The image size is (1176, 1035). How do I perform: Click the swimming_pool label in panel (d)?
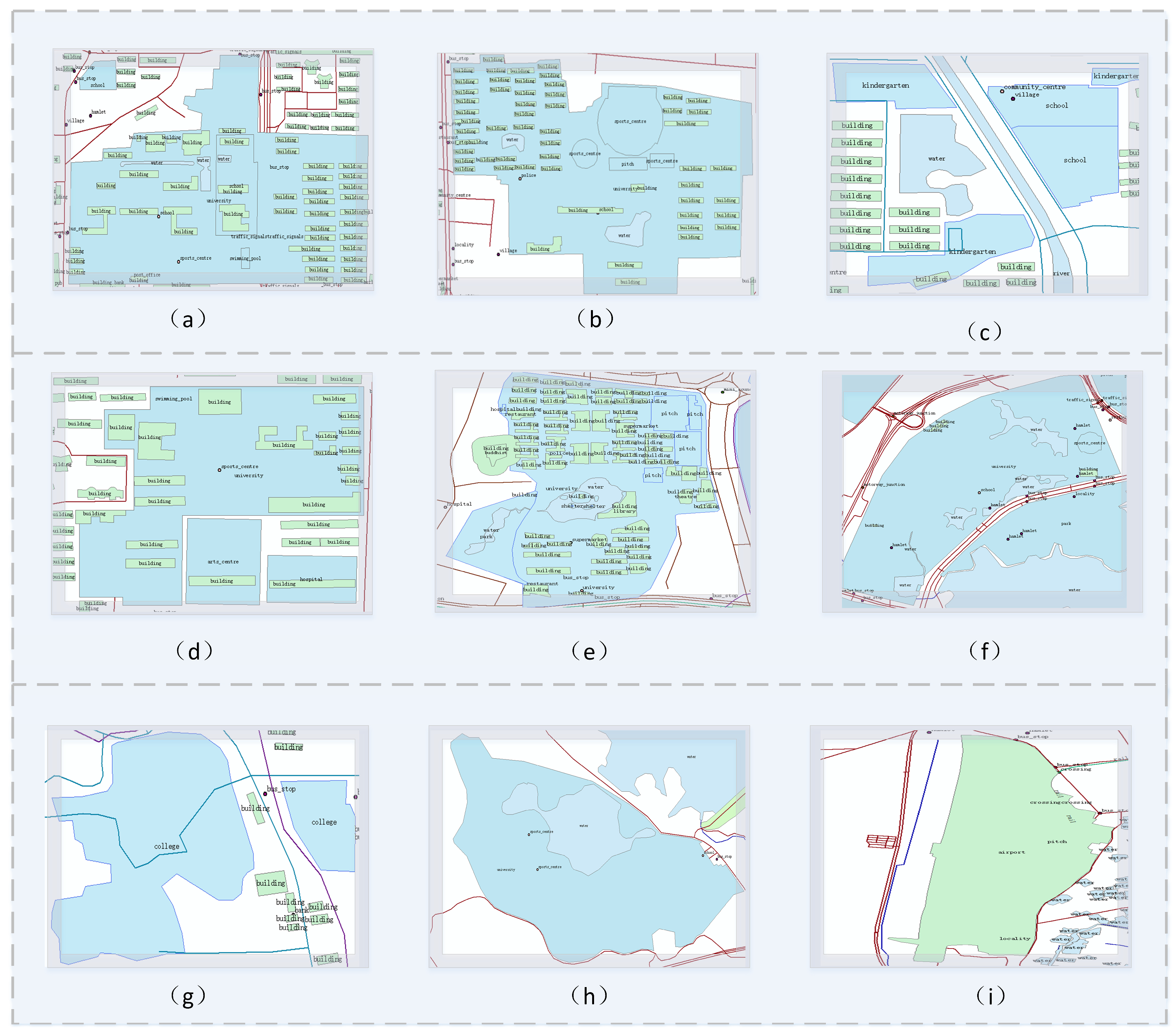click(174, 398)
